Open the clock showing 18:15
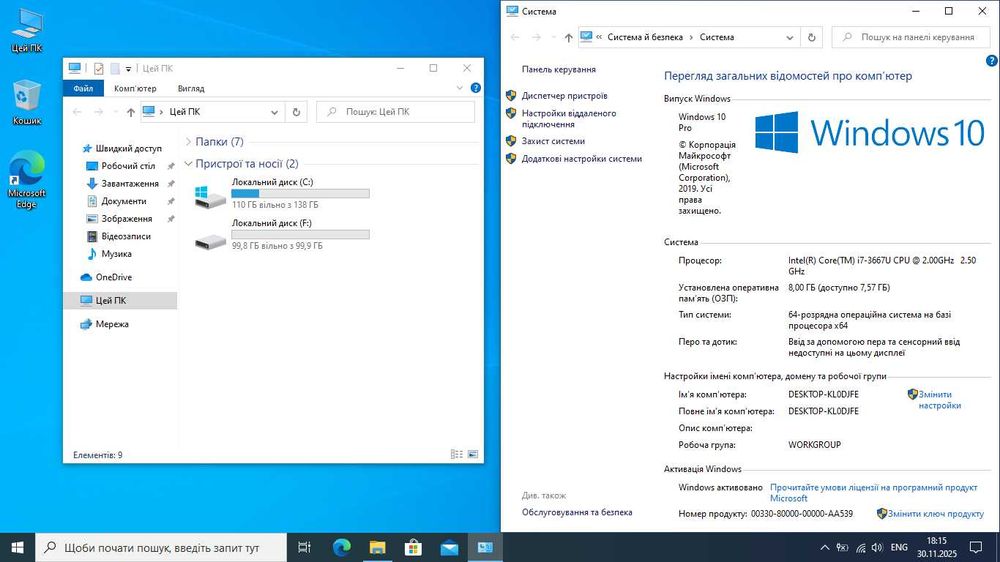1000x562 pixels. tap(937, 547)
